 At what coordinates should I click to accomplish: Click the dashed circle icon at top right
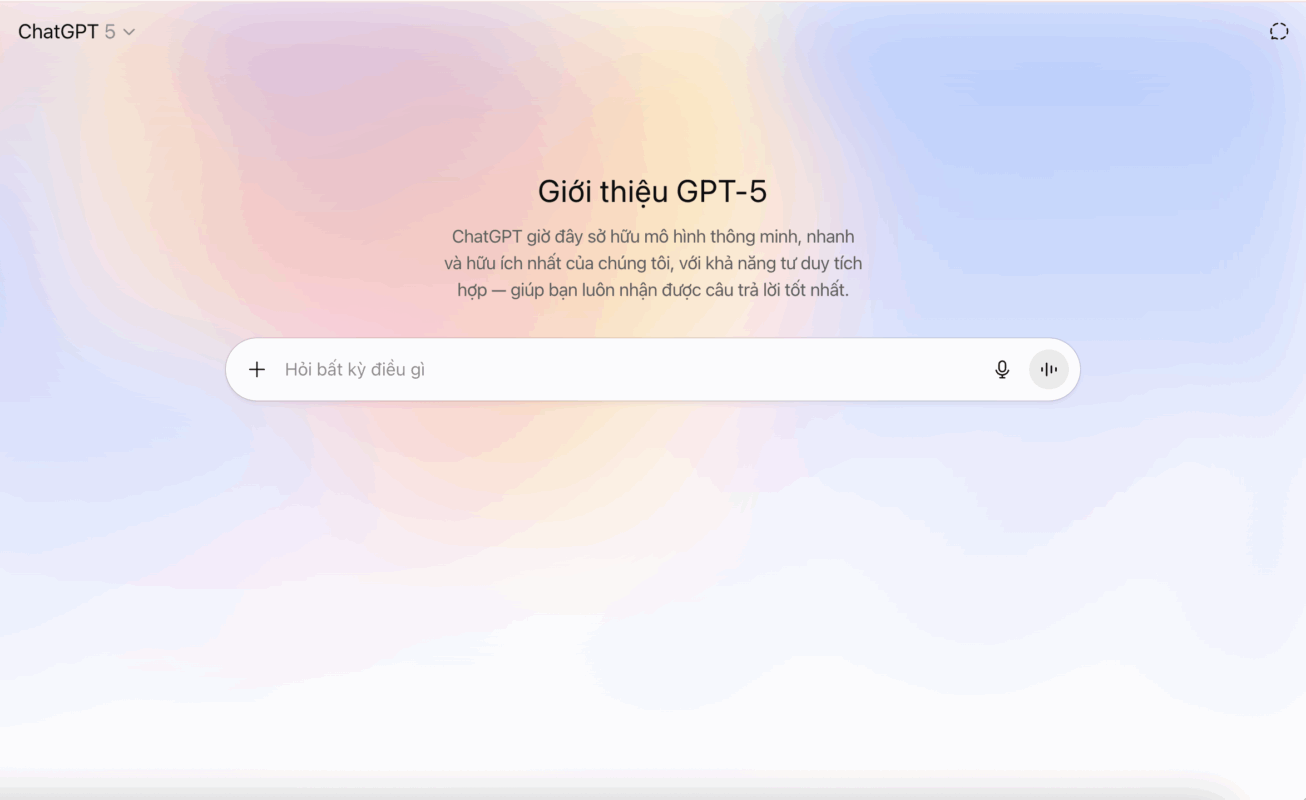click(1279, 32)
